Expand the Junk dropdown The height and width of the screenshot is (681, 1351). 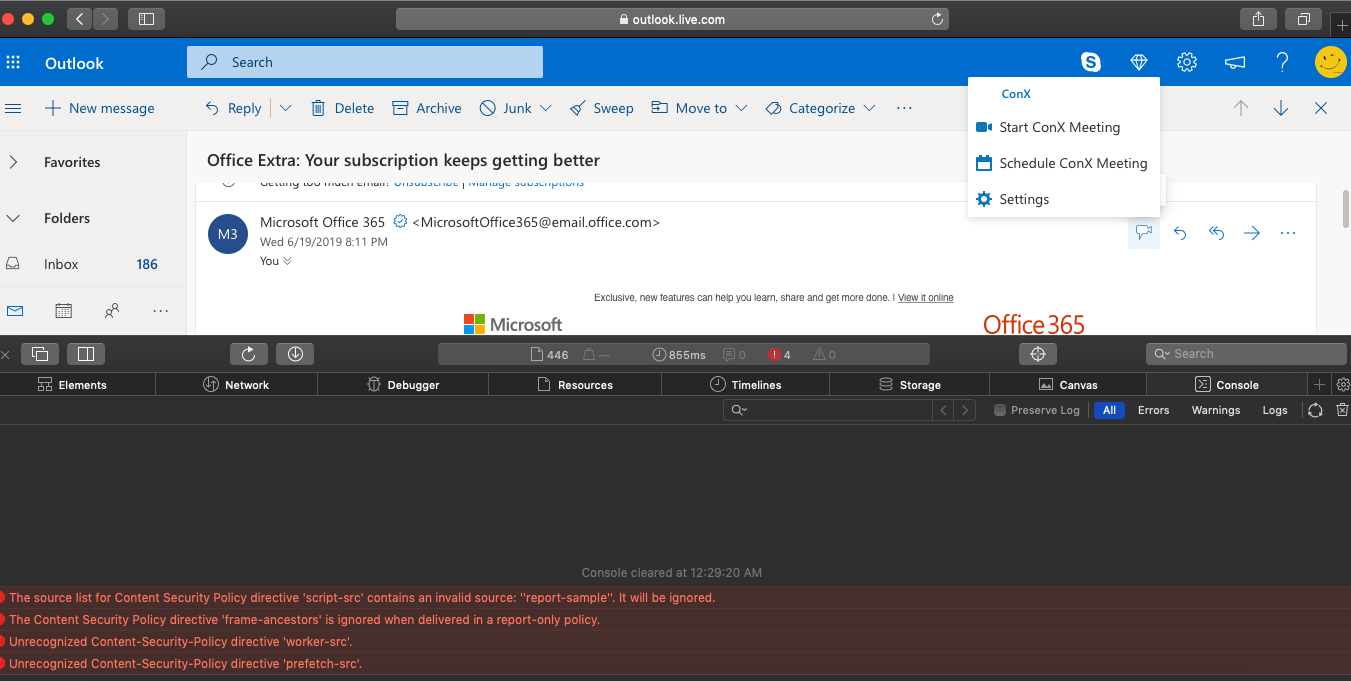click(x=544, y=108)
